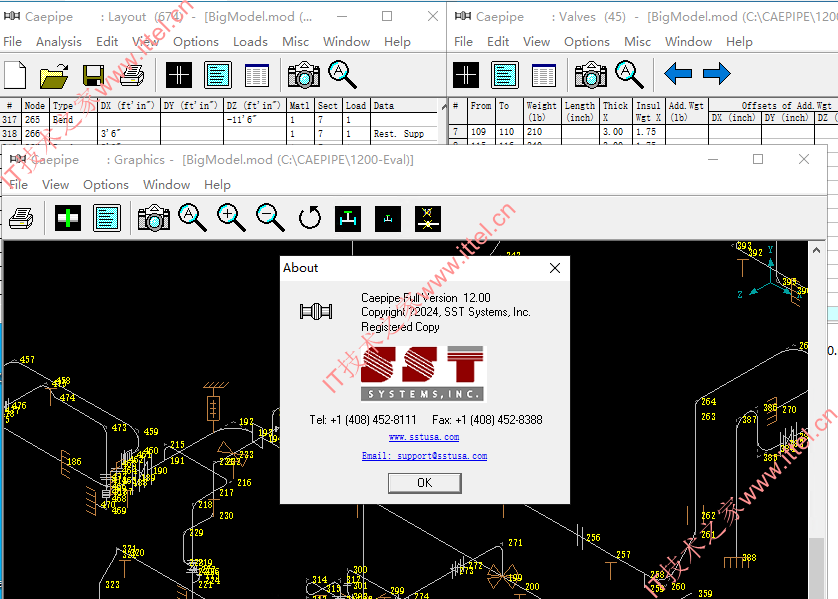Click scroll up arrow in Graphics window
Image resolution: width=838 pixels, height=599 pixels.
click(816, 250)
